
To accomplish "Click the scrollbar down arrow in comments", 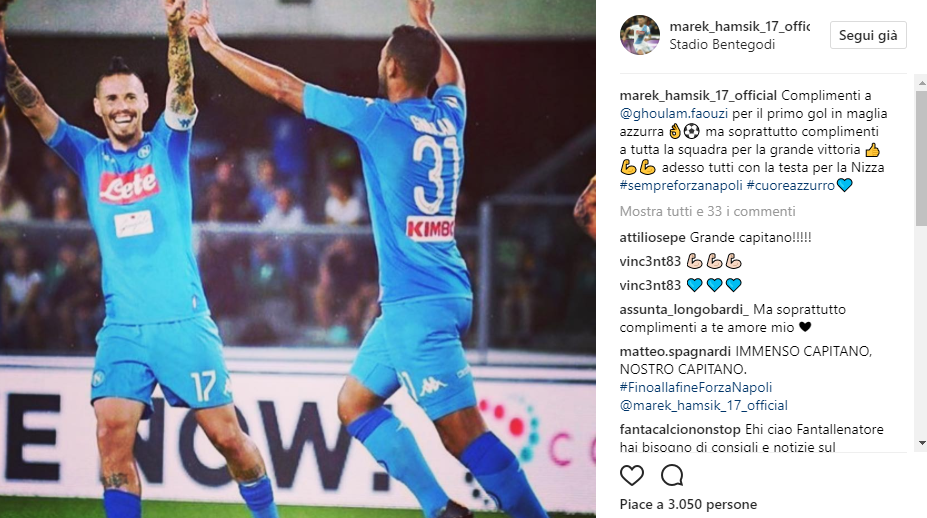I will click(922, 442).
